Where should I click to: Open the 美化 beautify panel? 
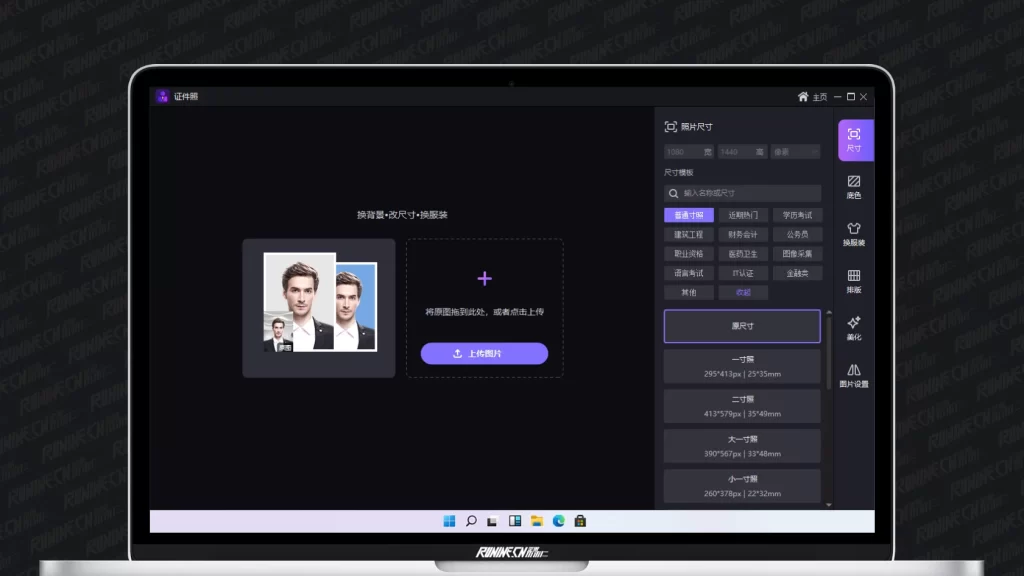pos(854,328)
